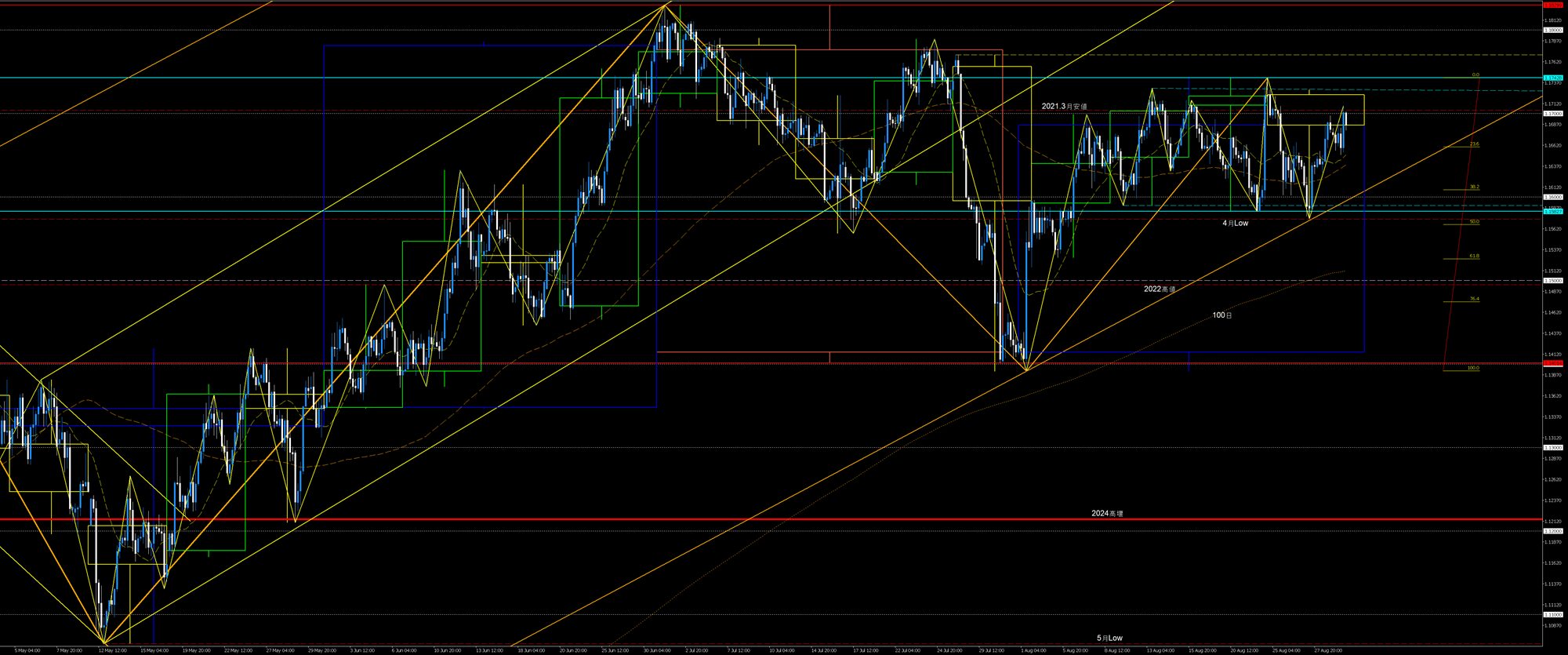
Task: Click the 1.15000 price axis label
Action: 1552,280
